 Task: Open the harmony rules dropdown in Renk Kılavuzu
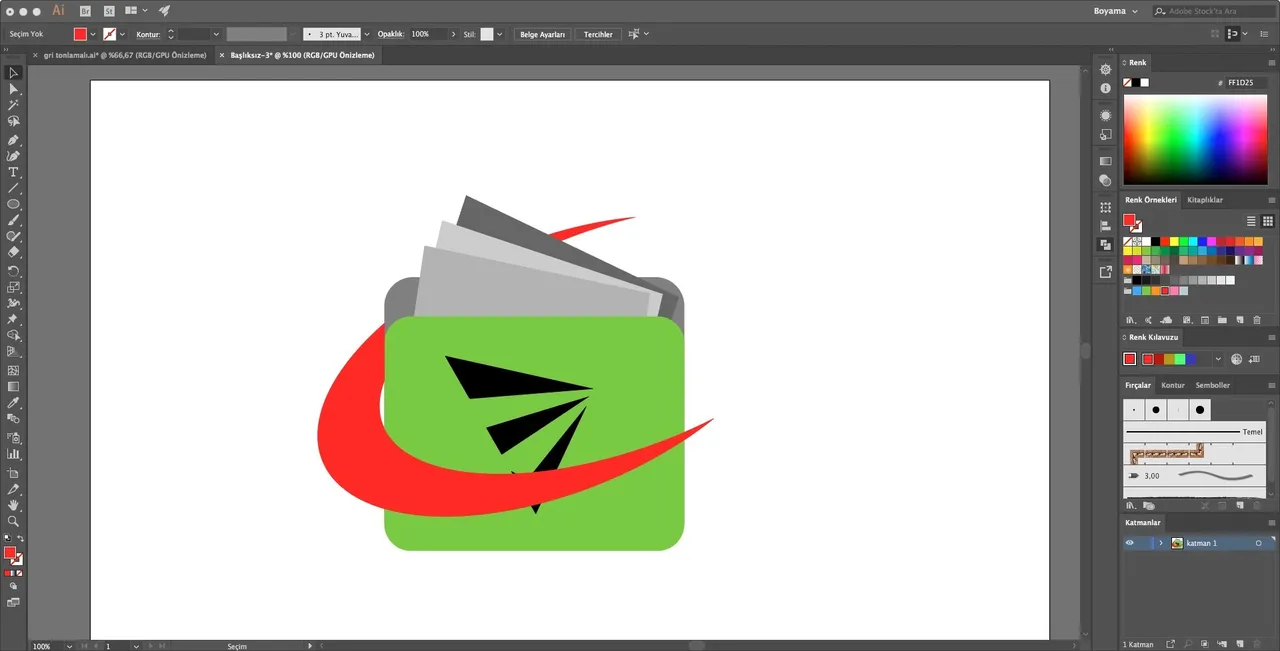click(1218, 359)
